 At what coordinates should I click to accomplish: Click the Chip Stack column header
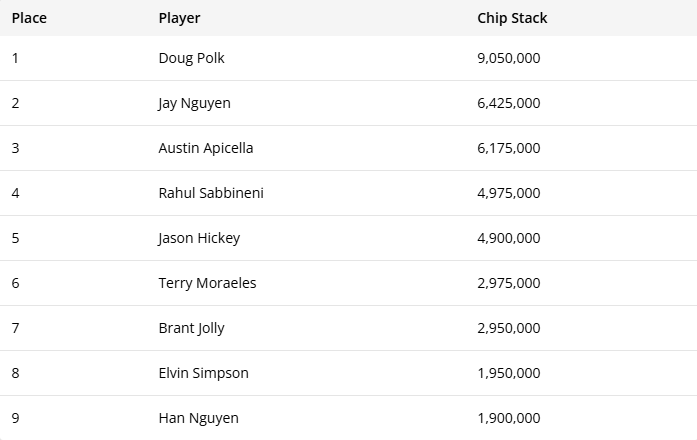(512, 18)
